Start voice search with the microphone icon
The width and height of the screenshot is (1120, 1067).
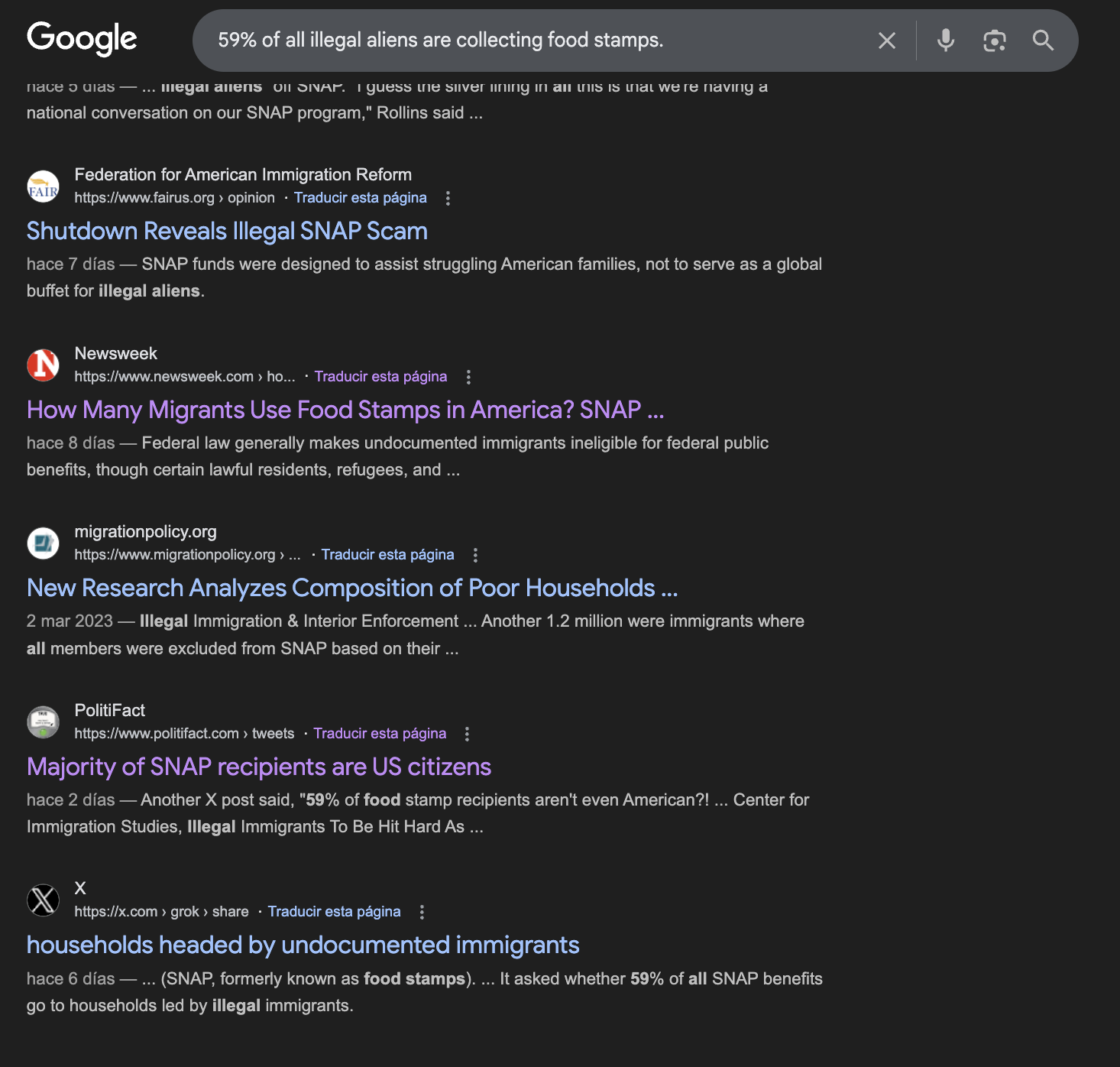946,41
